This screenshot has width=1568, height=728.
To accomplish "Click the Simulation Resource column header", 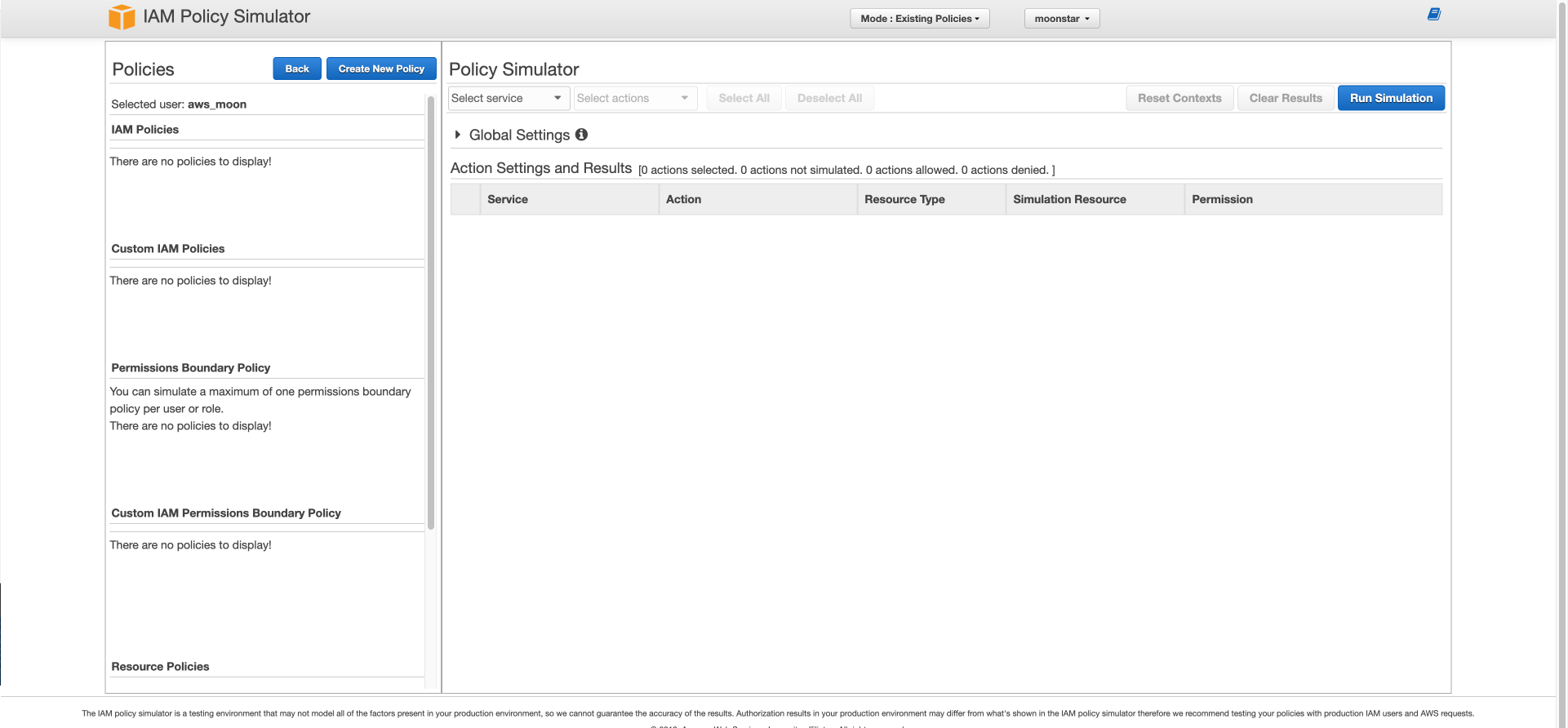I will coord(1095,199).
